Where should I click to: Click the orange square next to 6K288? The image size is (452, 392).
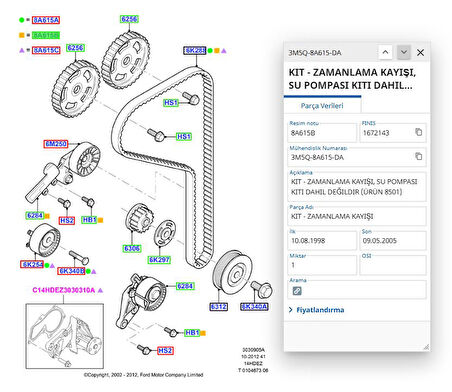tap(217, 51)
